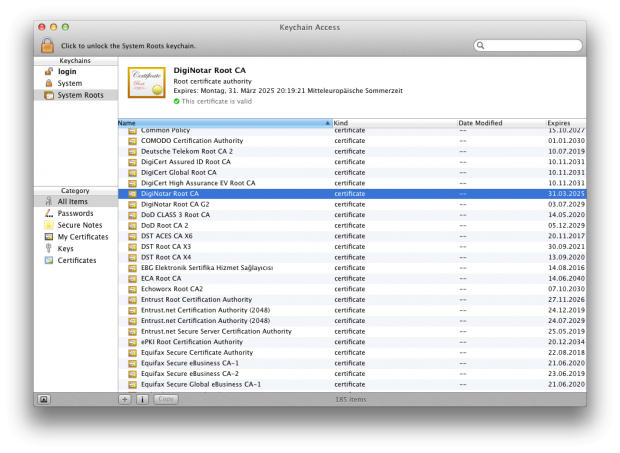Choose the Passwords category
620x453 pixels.
coord(75,213)
